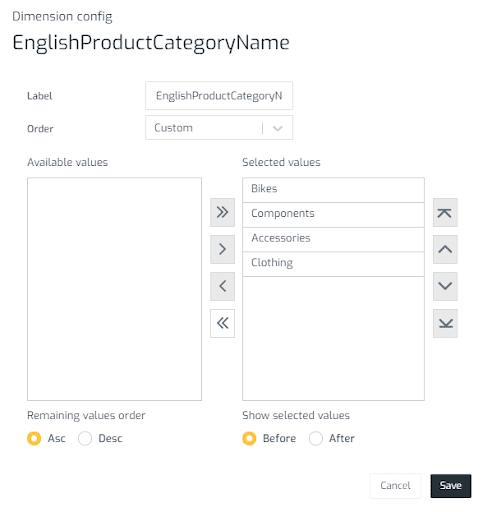
Task: Click the move-all-left double chevron button
Action: (x=222, y=323)
